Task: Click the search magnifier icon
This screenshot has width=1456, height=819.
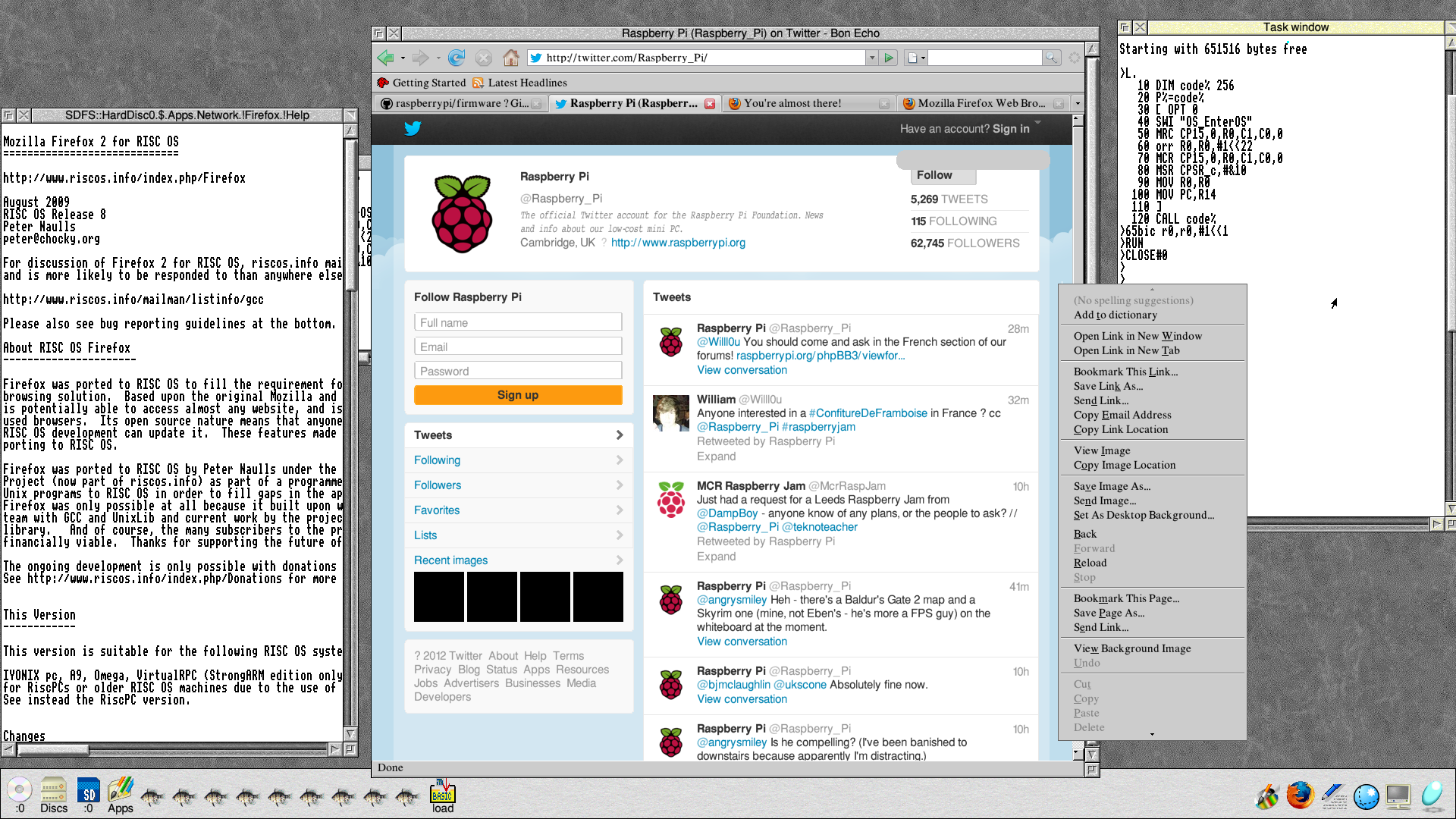Action: 1051,58
